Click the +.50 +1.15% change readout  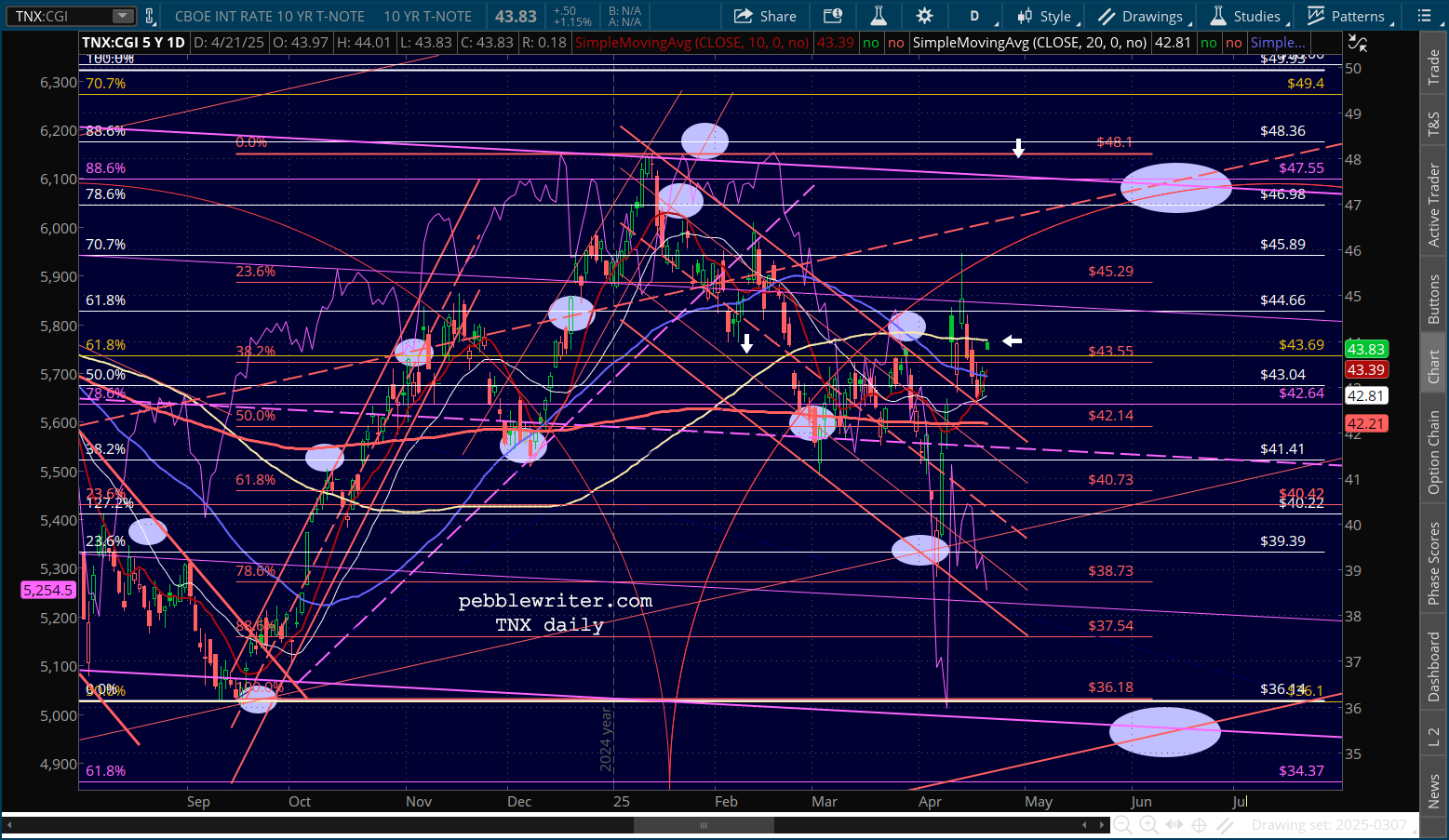[x=571, y=16]
